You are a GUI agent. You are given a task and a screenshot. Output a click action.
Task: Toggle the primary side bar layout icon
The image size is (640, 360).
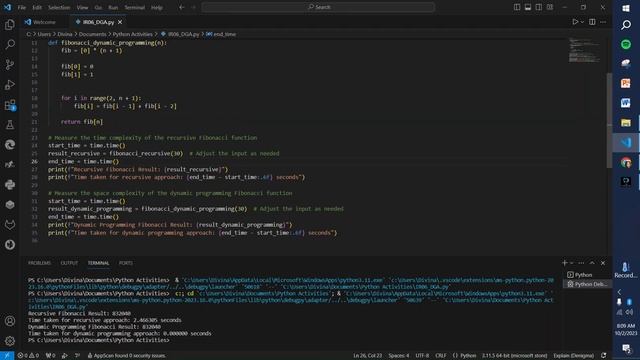click(x=517, y=7)
